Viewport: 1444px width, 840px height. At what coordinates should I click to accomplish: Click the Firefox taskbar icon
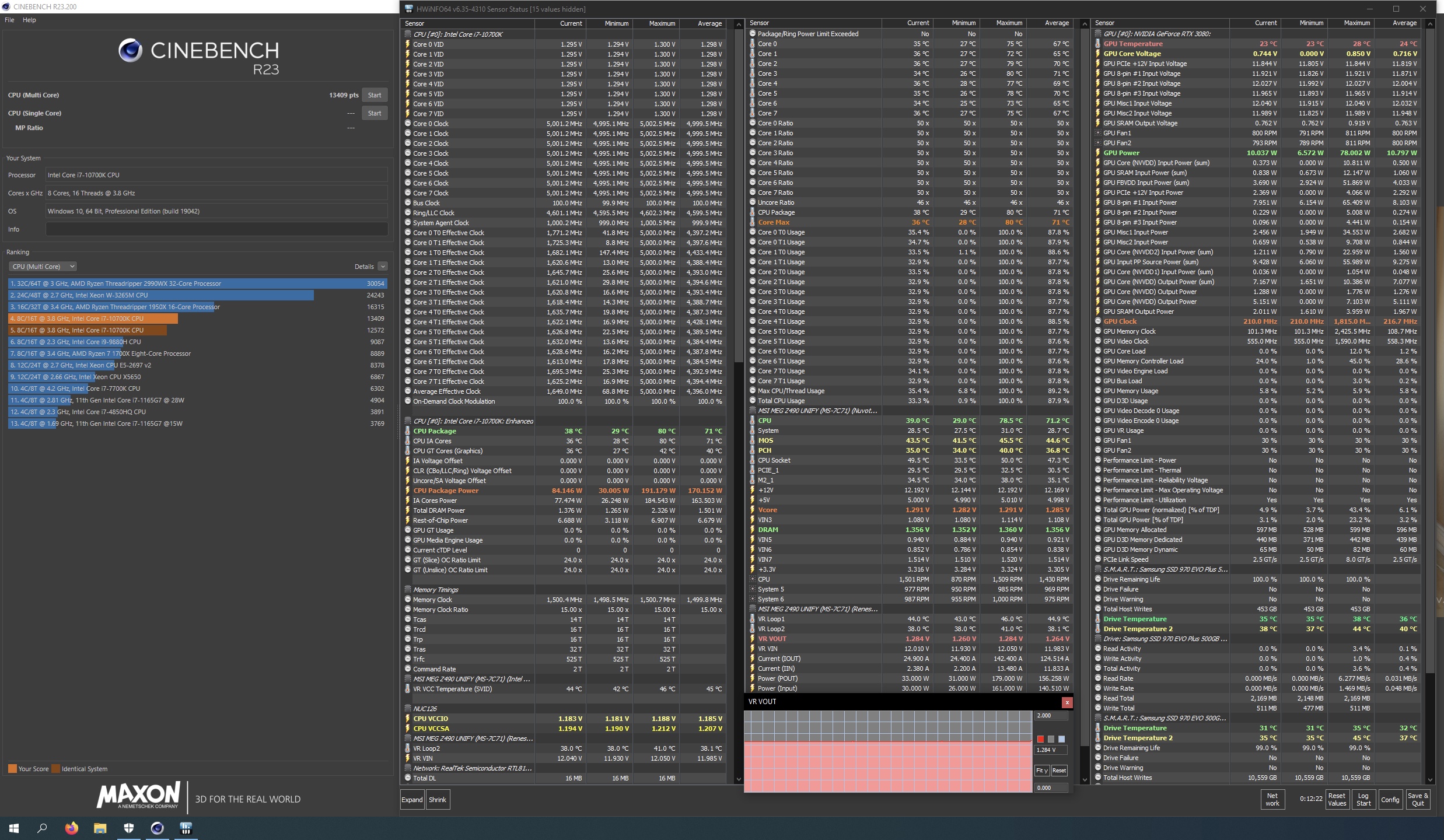pyautogui.click(x=71, y=828)
